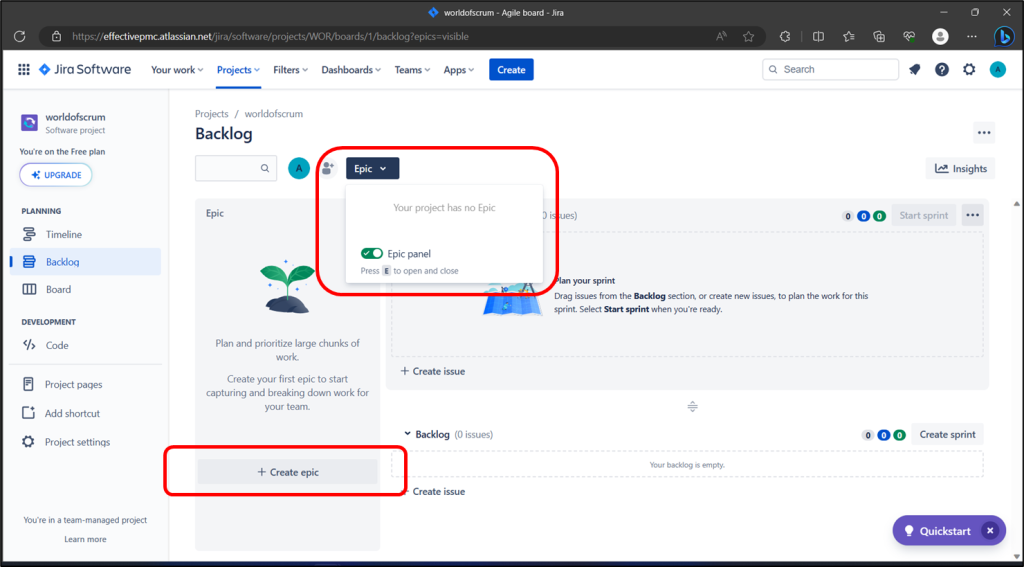Open browser favorites list icon
Viewport: 1024px width, 567px height.
[x=848, y=37]
